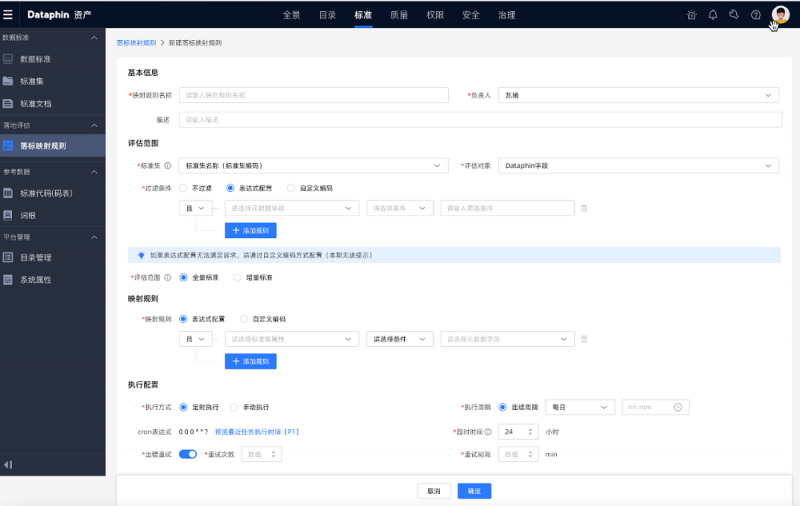Switch to the 质量 top navigation tab
800x506 pixels.
point(398,15)
